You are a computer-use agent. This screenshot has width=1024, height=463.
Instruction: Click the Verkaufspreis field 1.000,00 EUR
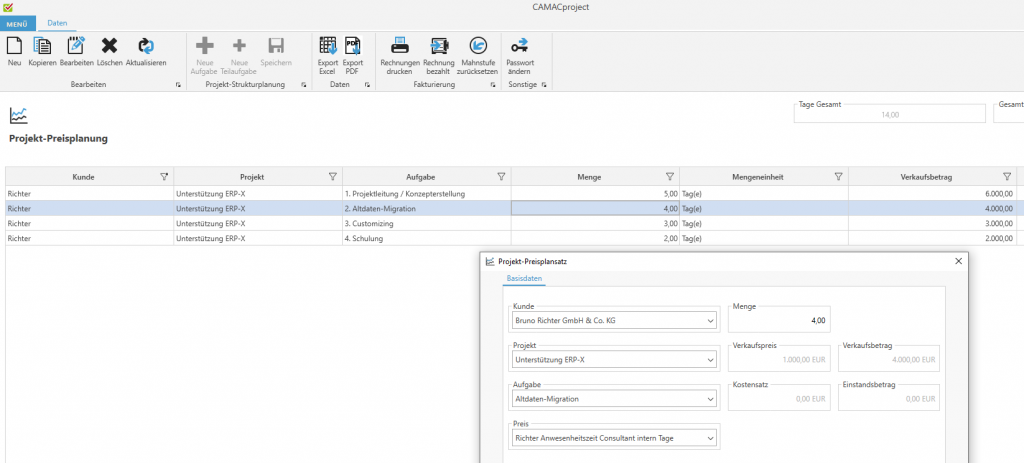point(779,360)
